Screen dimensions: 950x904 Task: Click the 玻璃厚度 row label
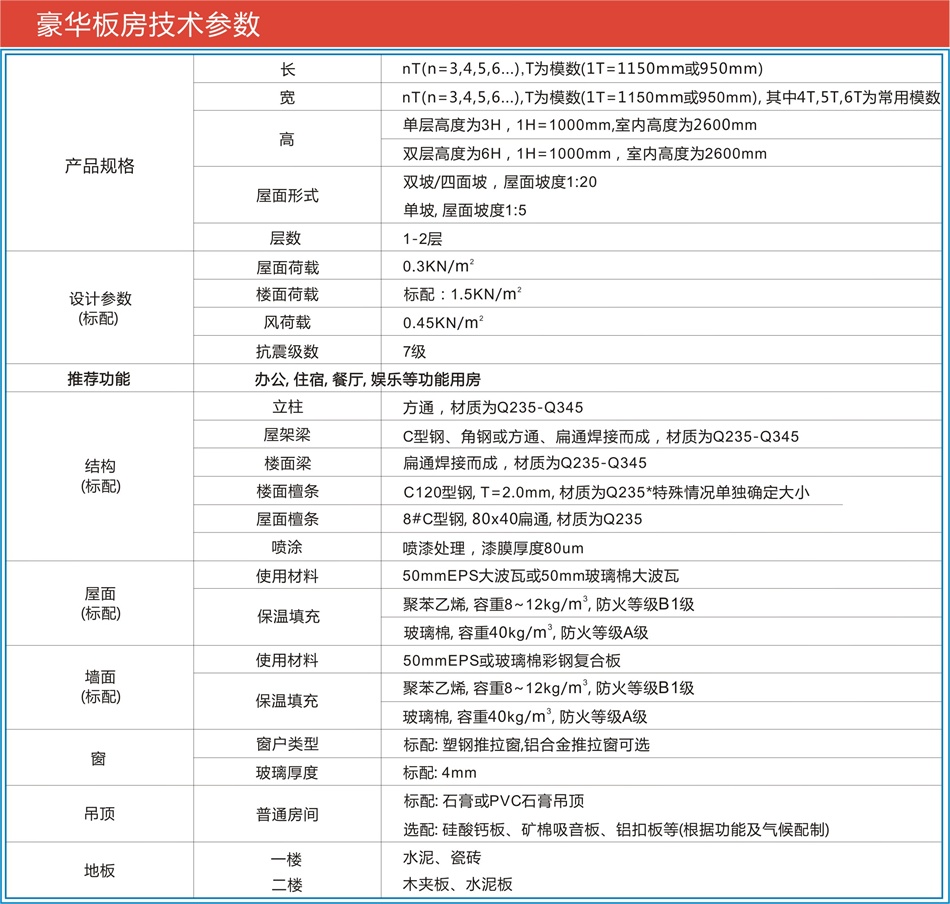click(287, 772)
